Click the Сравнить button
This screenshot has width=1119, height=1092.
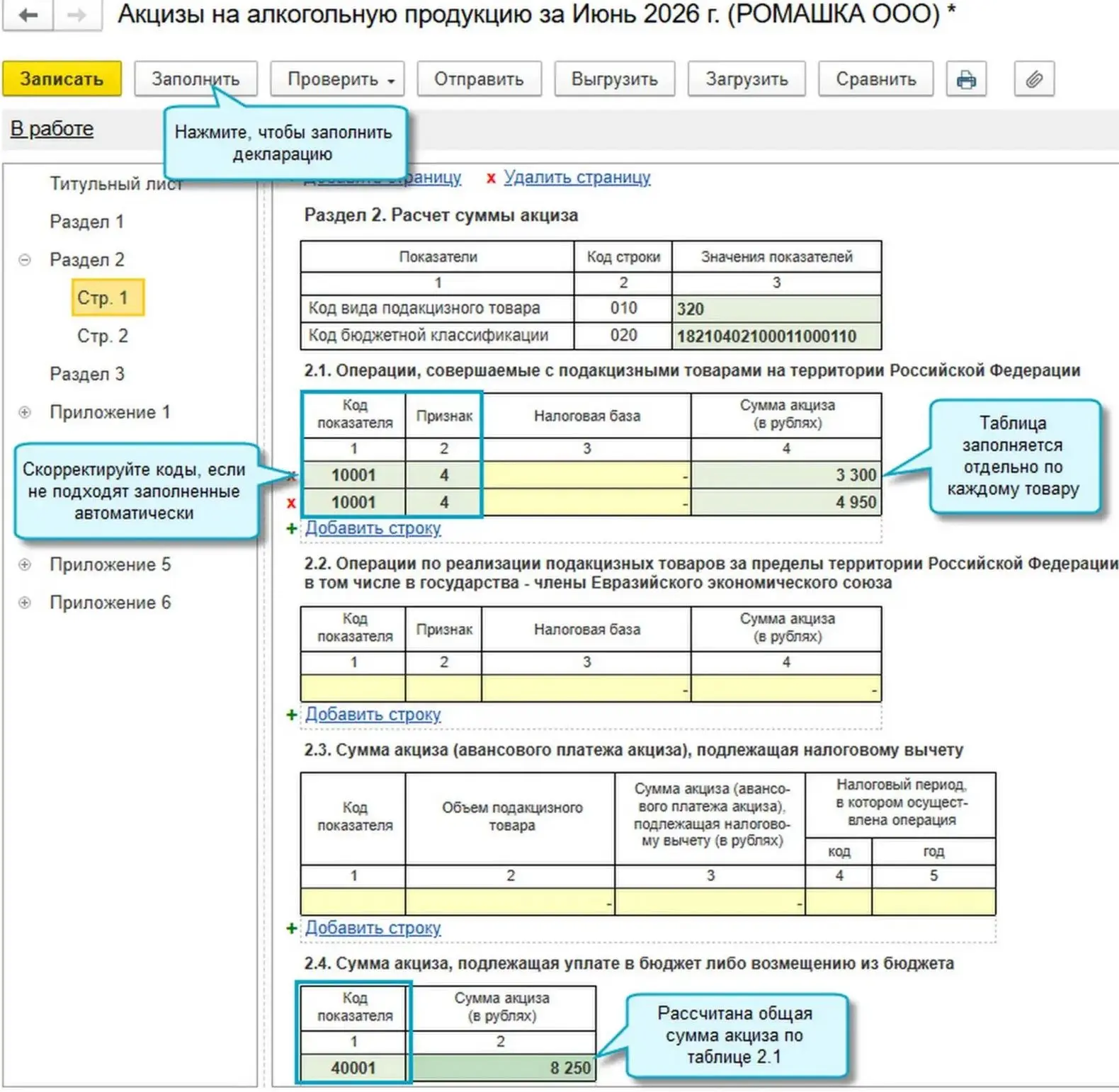[x=875, y=79]
